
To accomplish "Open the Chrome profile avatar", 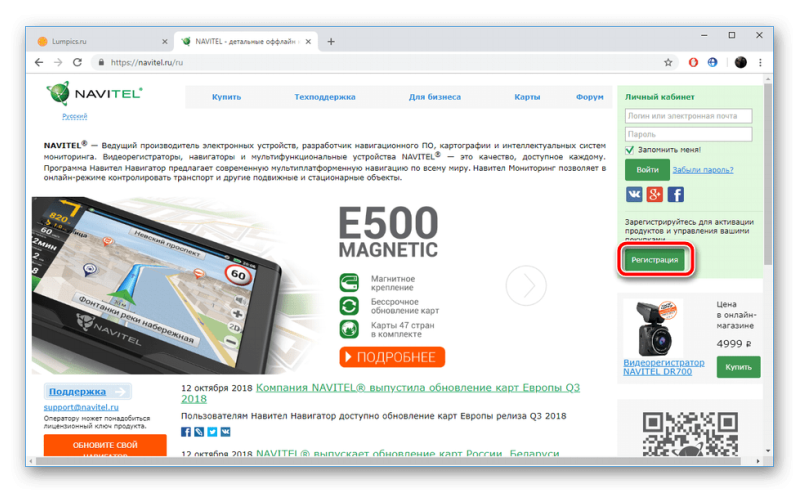I will pos(740,62).
